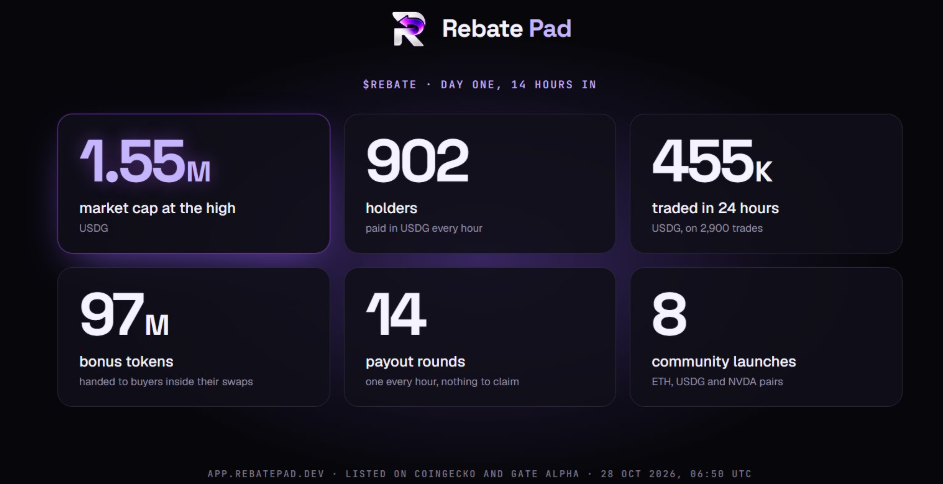Screen dimensions: 943x484
Task: Click the 97M bonus tokens figure
Action: pyautogui.click(x=124, y=314)
